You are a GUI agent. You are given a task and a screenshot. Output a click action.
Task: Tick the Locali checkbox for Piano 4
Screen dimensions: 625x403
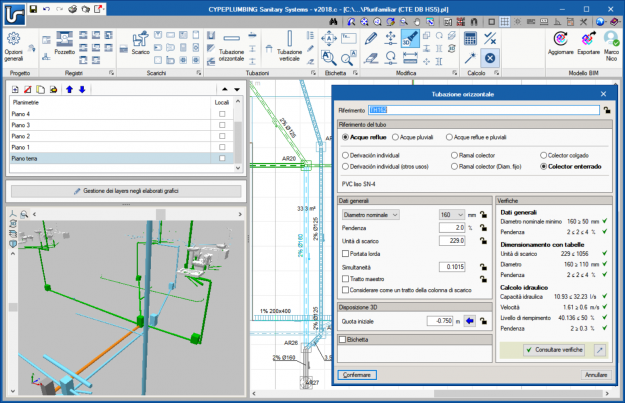point(222,115)
